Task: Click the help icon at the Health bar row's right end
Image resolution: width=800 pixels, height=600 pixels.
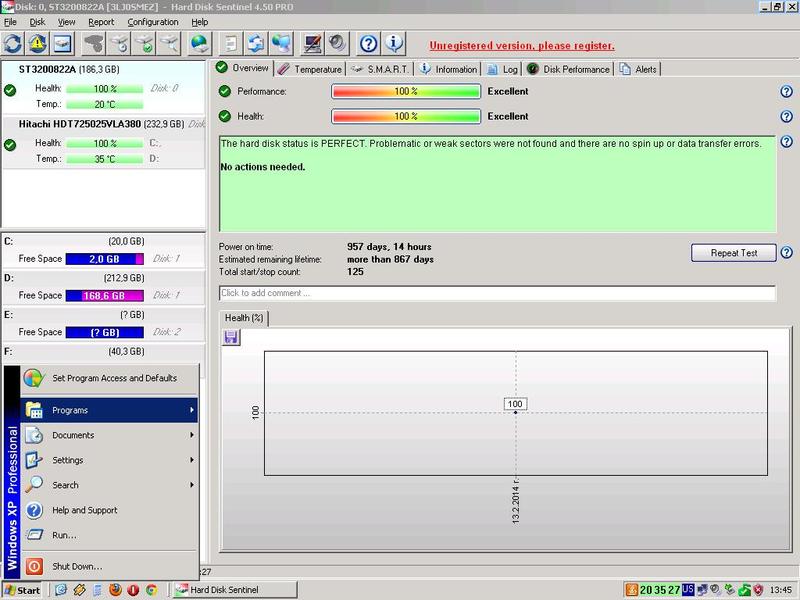Action: tap(786, 116)
